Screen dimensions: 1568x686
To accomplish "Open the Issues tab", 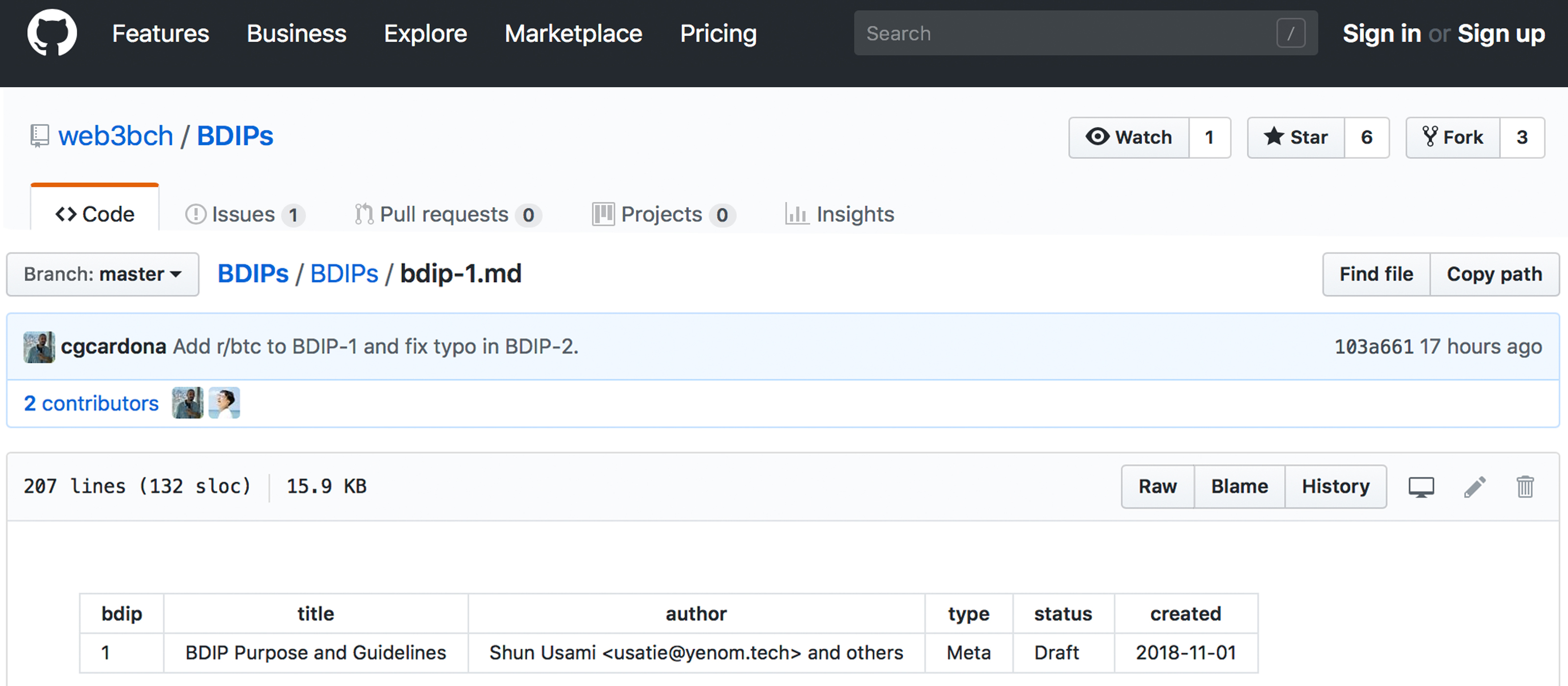I will click(245, 214).
